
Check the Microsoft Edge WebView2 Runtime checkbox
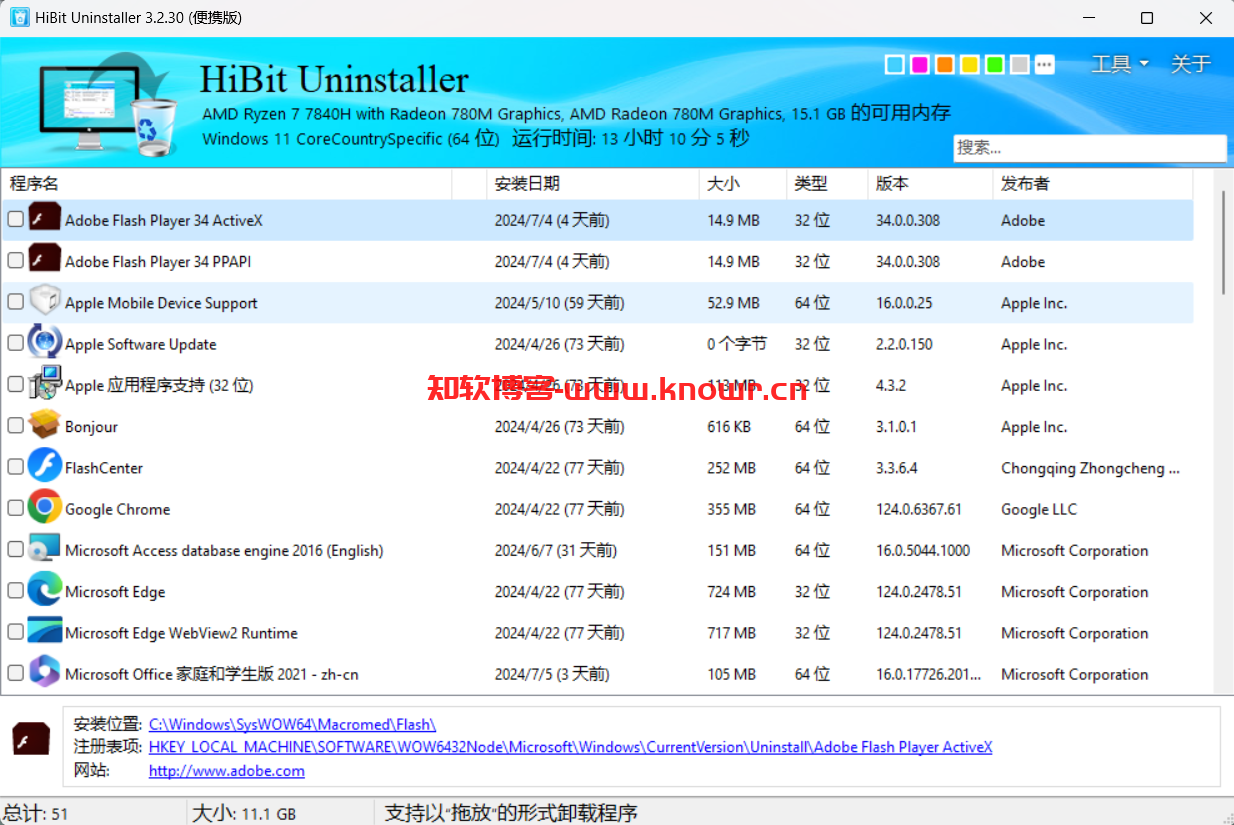(x=15, y=632)
